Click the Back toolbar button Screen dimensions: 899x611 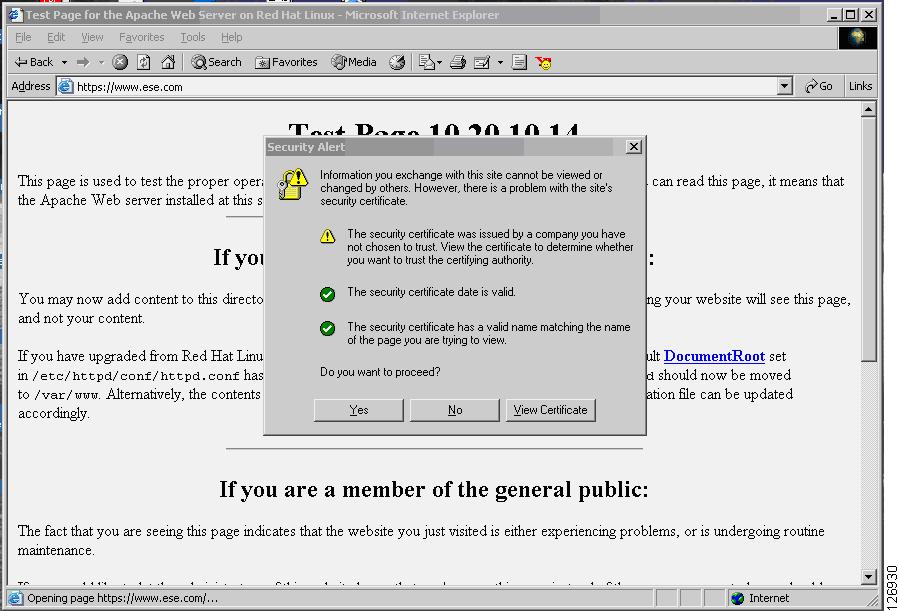(x=34, y=62)
